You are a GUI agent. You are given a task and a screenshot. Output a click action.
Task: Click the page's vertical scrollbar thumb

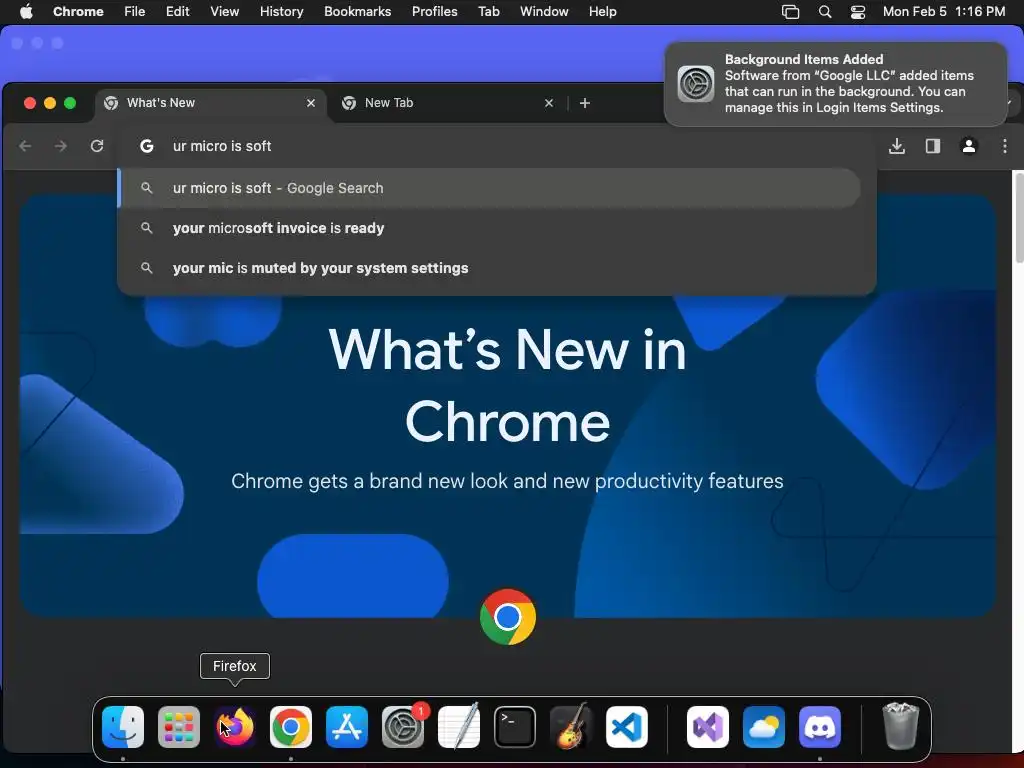[1019, 217]
